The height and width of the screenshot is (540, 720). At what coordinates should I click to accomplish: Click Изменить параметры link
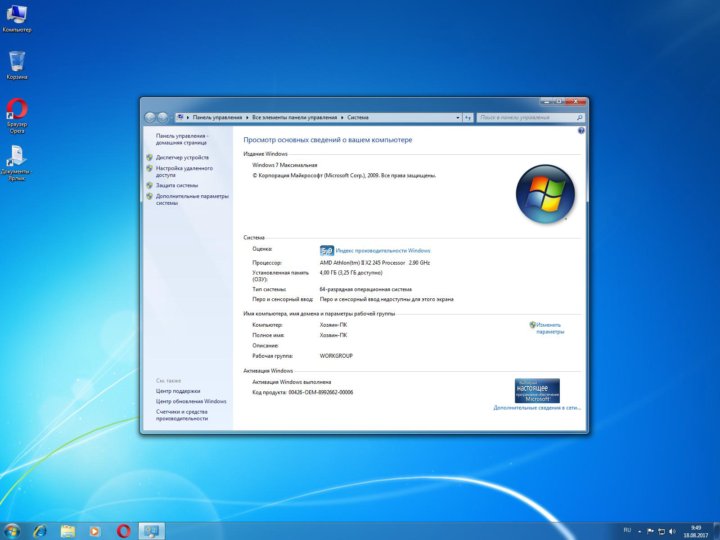pyautogui.click(x=550, y=328)
